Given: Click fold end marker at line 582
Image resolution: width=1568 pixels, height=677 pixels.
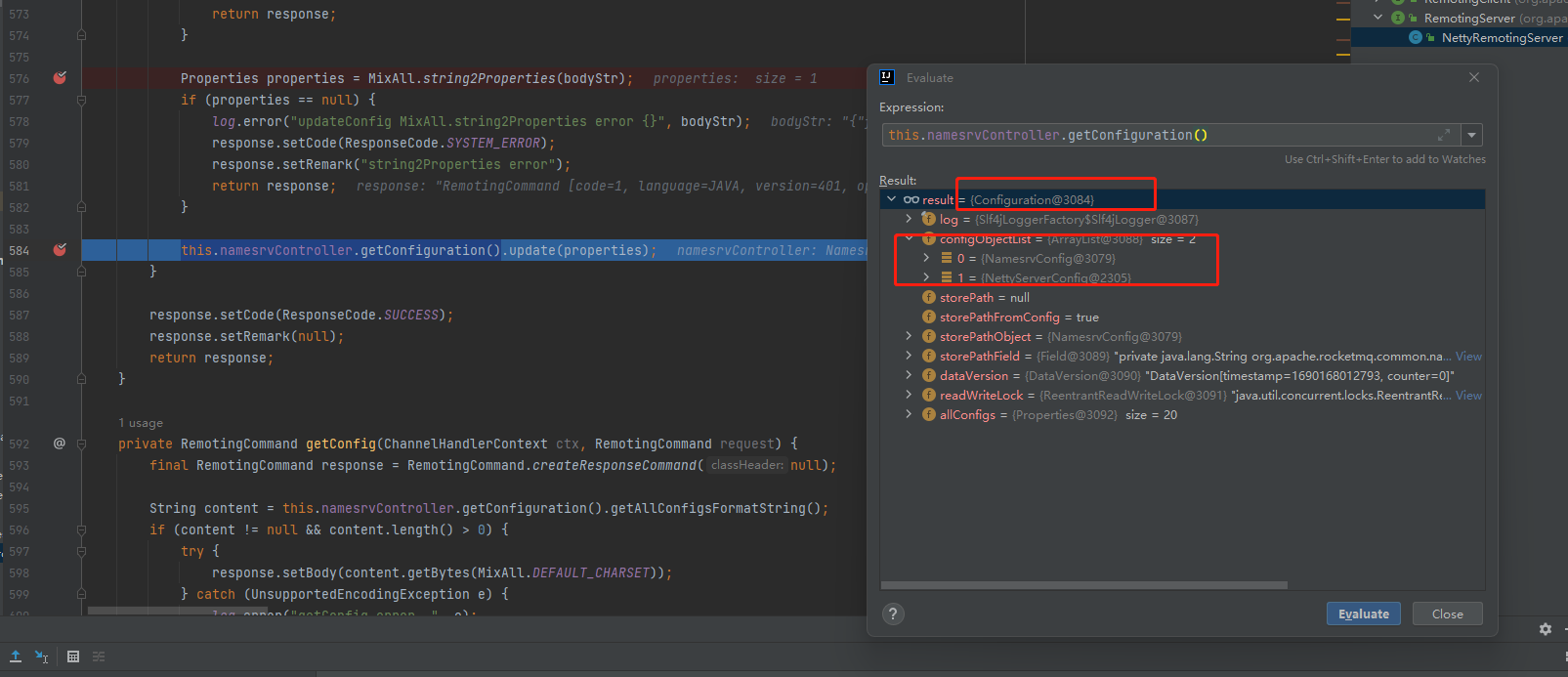Looking at the screenshot, I should 81,207.
